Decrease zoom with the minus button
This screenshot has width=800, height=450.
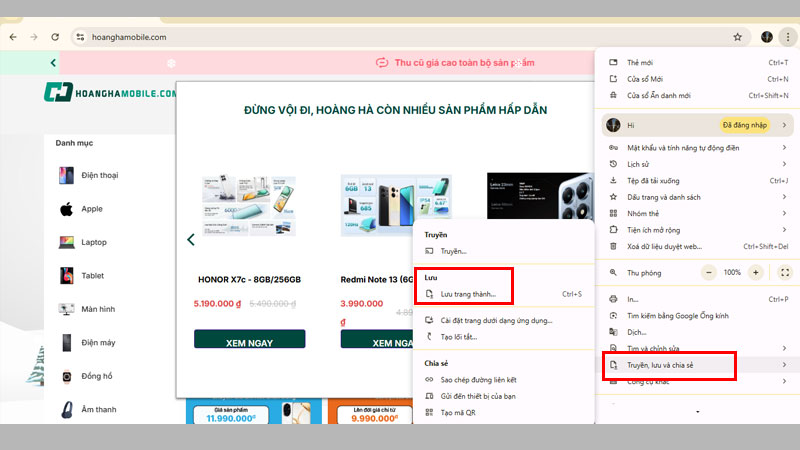[709, 272]
